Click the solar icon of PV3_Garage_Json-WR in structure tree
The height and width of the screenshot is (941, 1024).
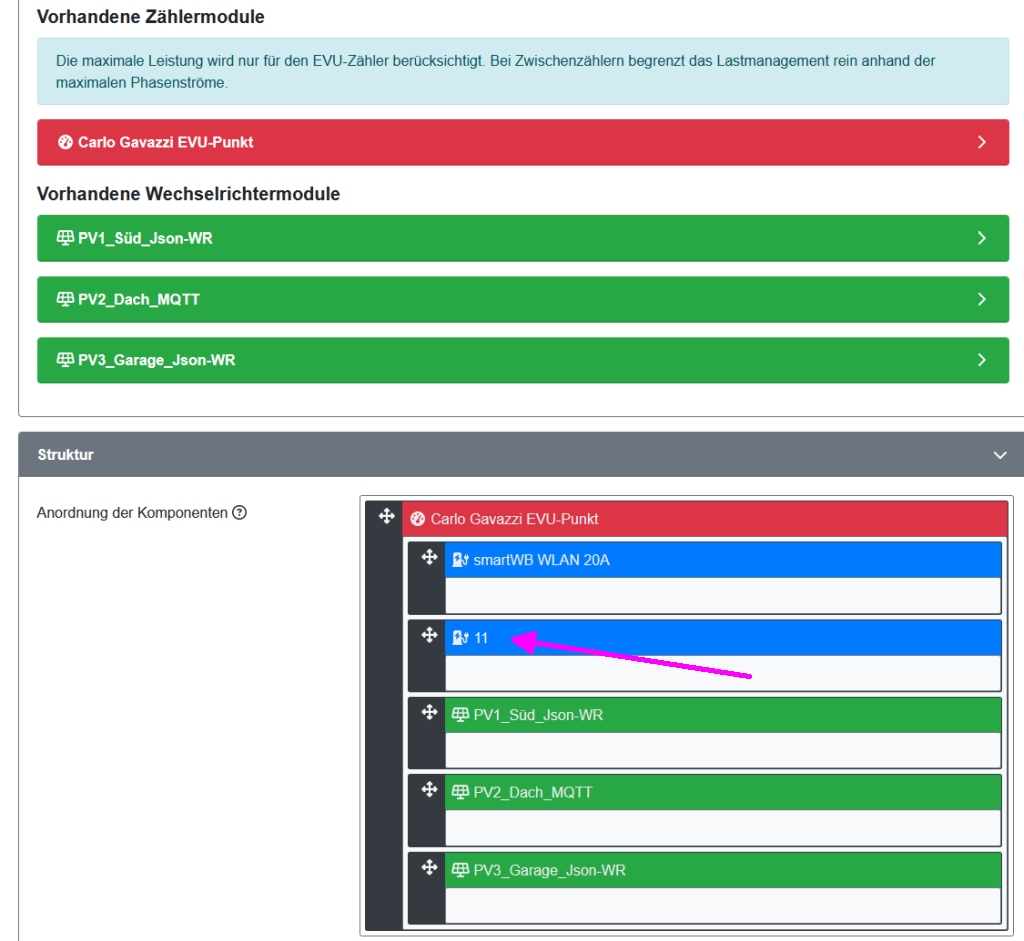tap(460, 870)
